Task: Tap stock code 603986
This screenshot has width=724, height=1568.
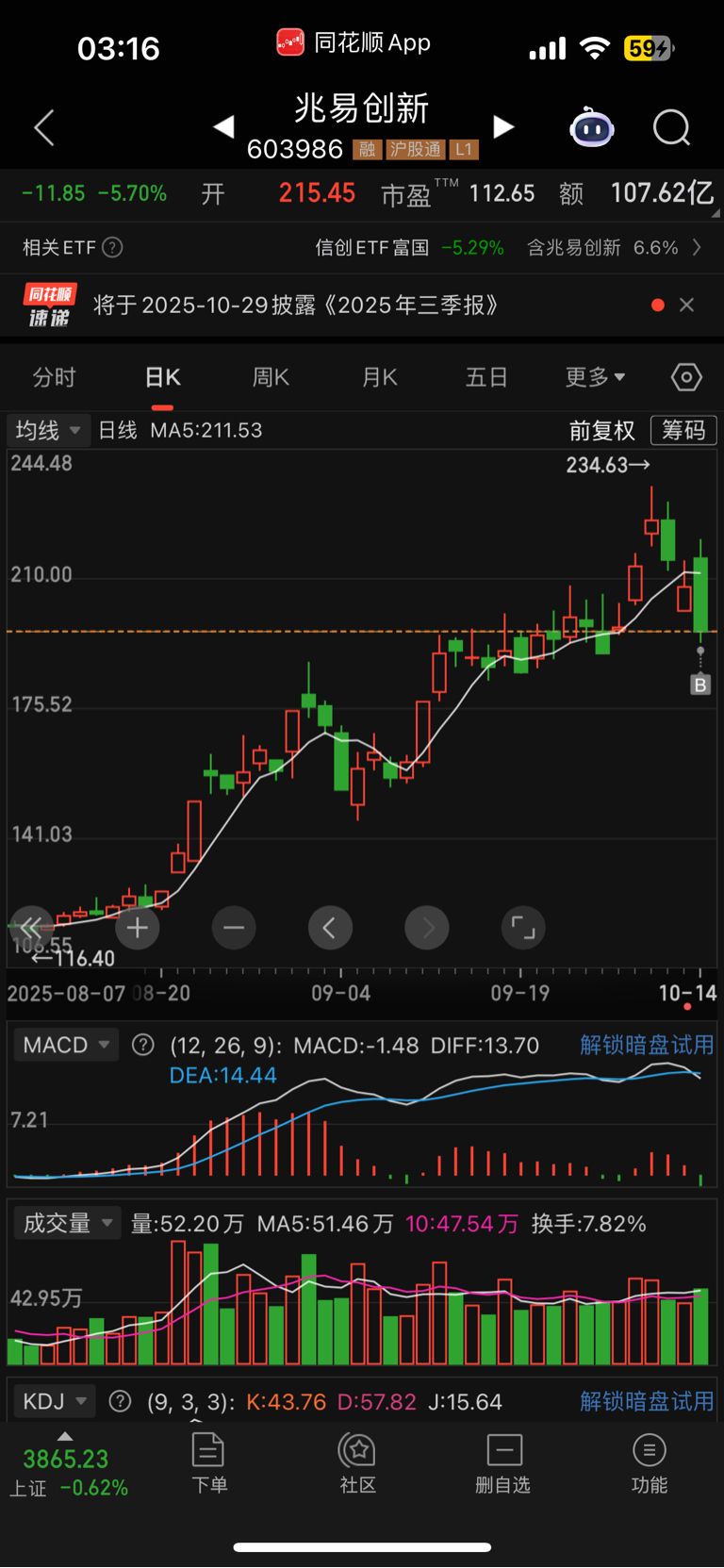Action: coord(295,149)
